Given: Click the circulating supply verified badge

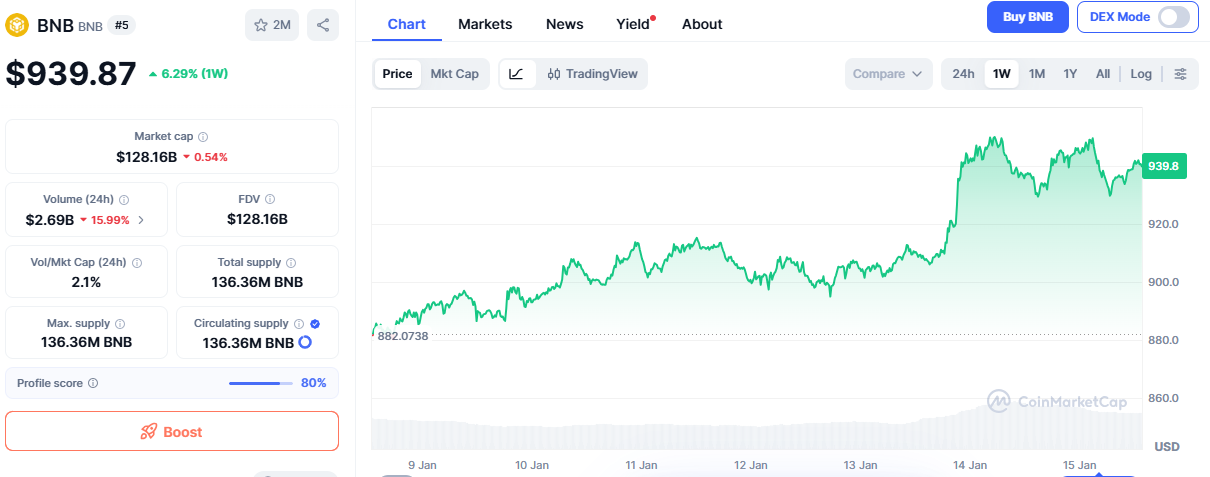Looking at the screenshot, I should coord(315,324).
